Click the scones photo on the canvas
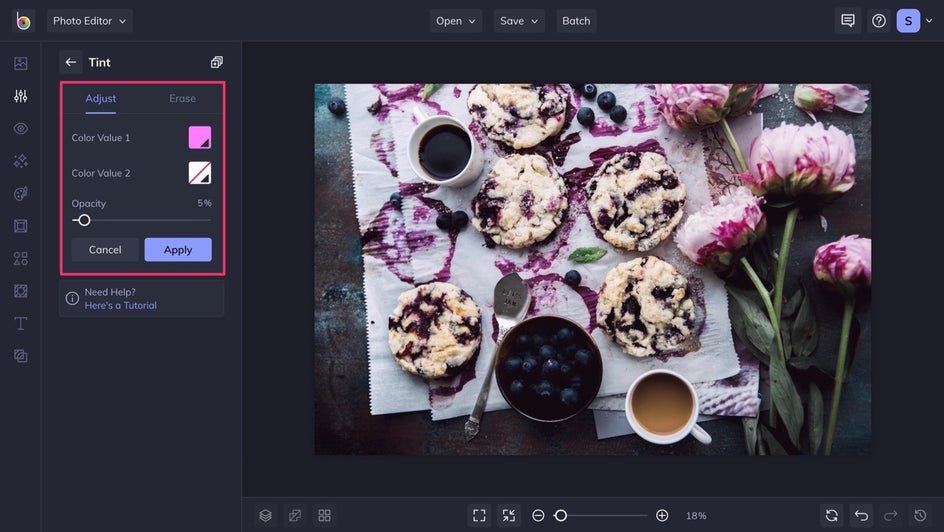Screen dimensions: 944x532 [592, 269]
